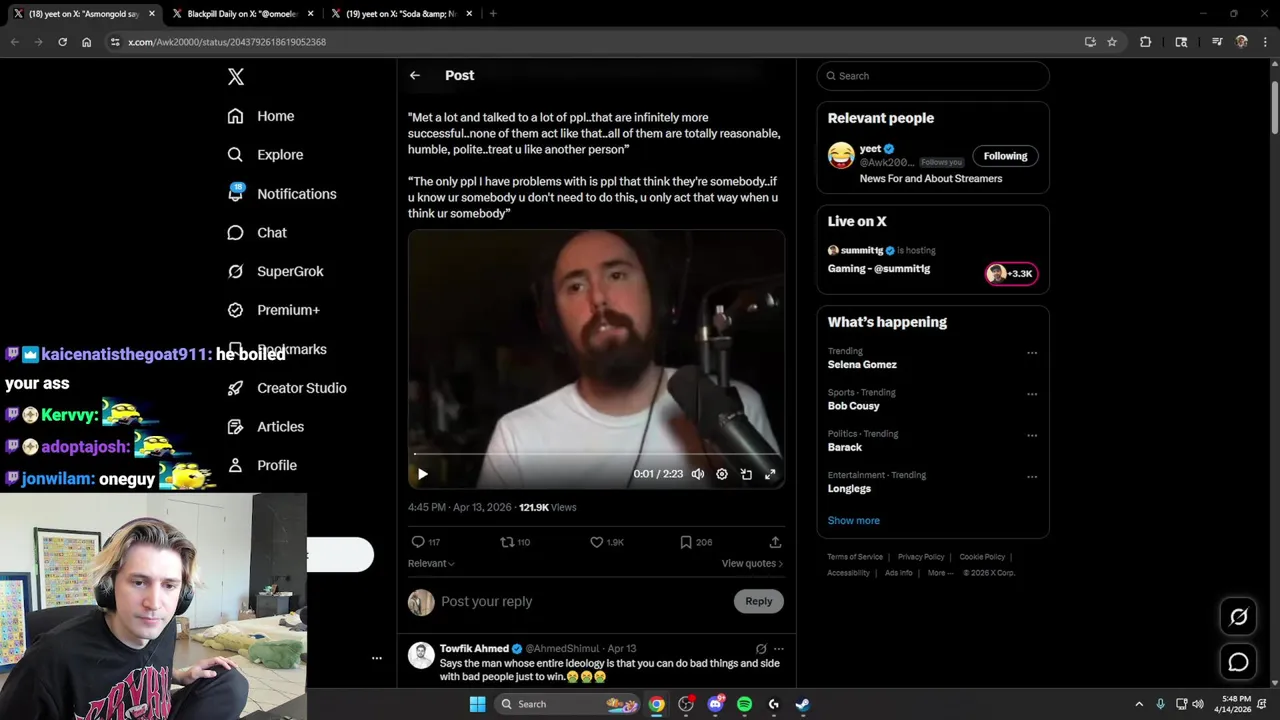Viewport: 1280px width, 720px height.
Task: Bookmark this page with star icon
Action: 1111,42
